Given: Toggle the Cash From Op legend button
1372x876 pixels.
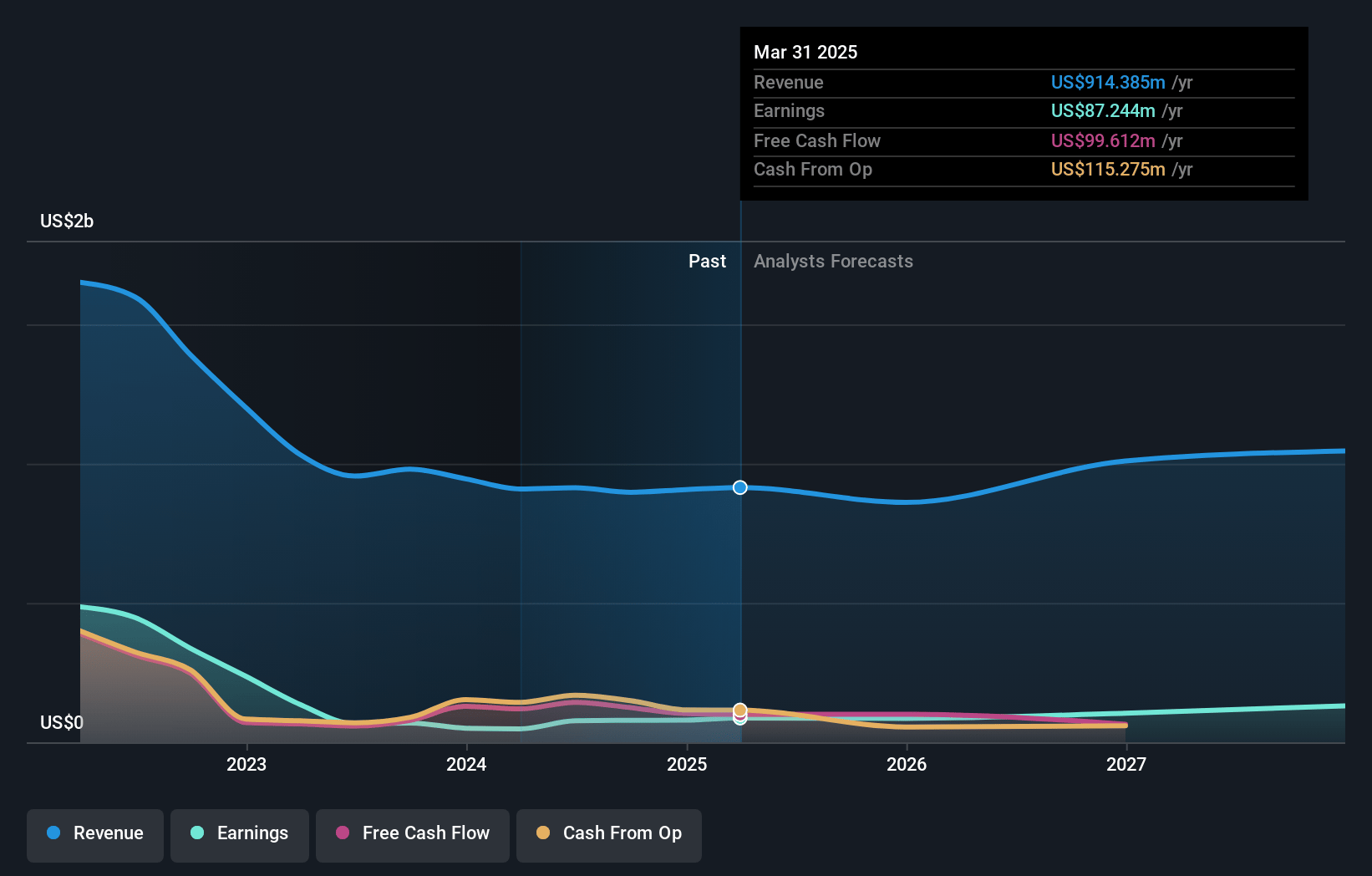Looking at the screenshot, I should (609, 835).
